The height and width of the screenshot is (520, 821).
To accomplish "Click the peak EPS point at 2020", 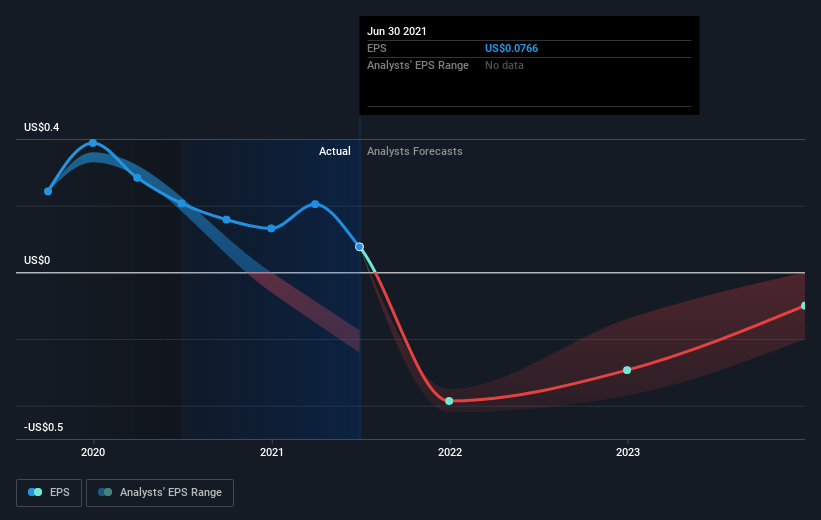I will click(x=93, y=143).
